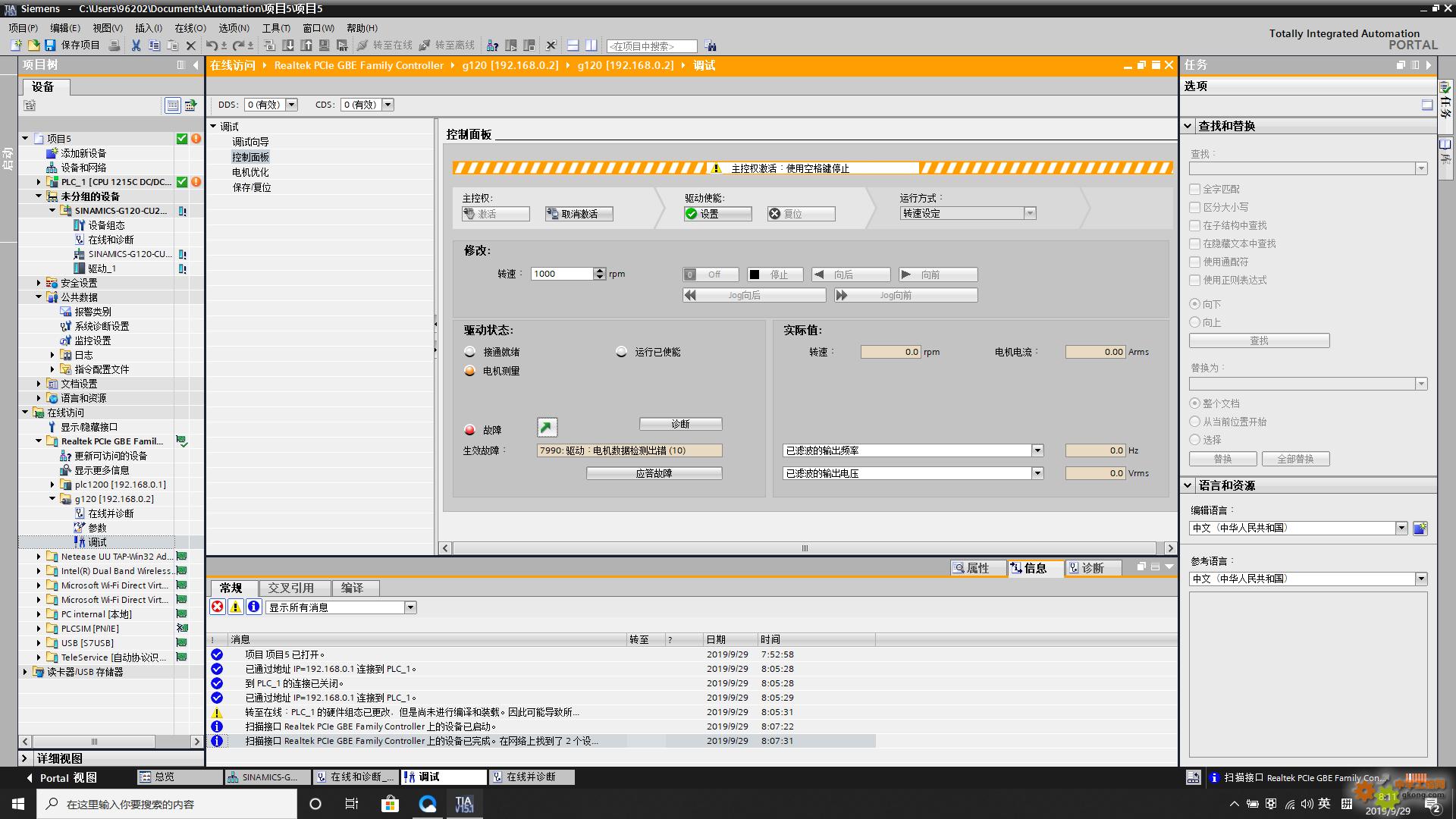
Task: Click cancel activation button 取消激活
Action: coord(579,214)
